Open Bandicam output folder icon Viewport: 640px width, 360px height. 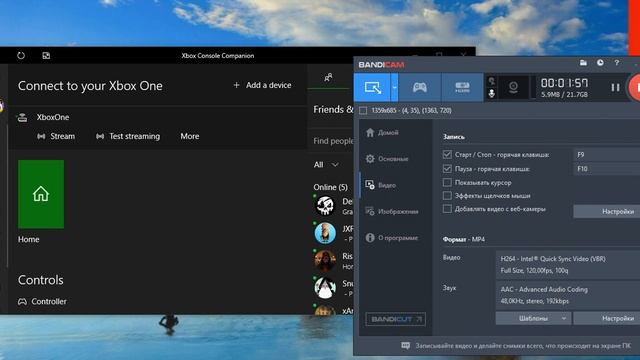[x=583, y=63]
